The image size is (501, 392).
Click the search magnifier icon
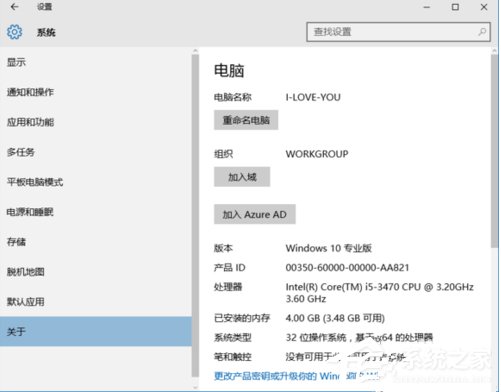(482, 32)
